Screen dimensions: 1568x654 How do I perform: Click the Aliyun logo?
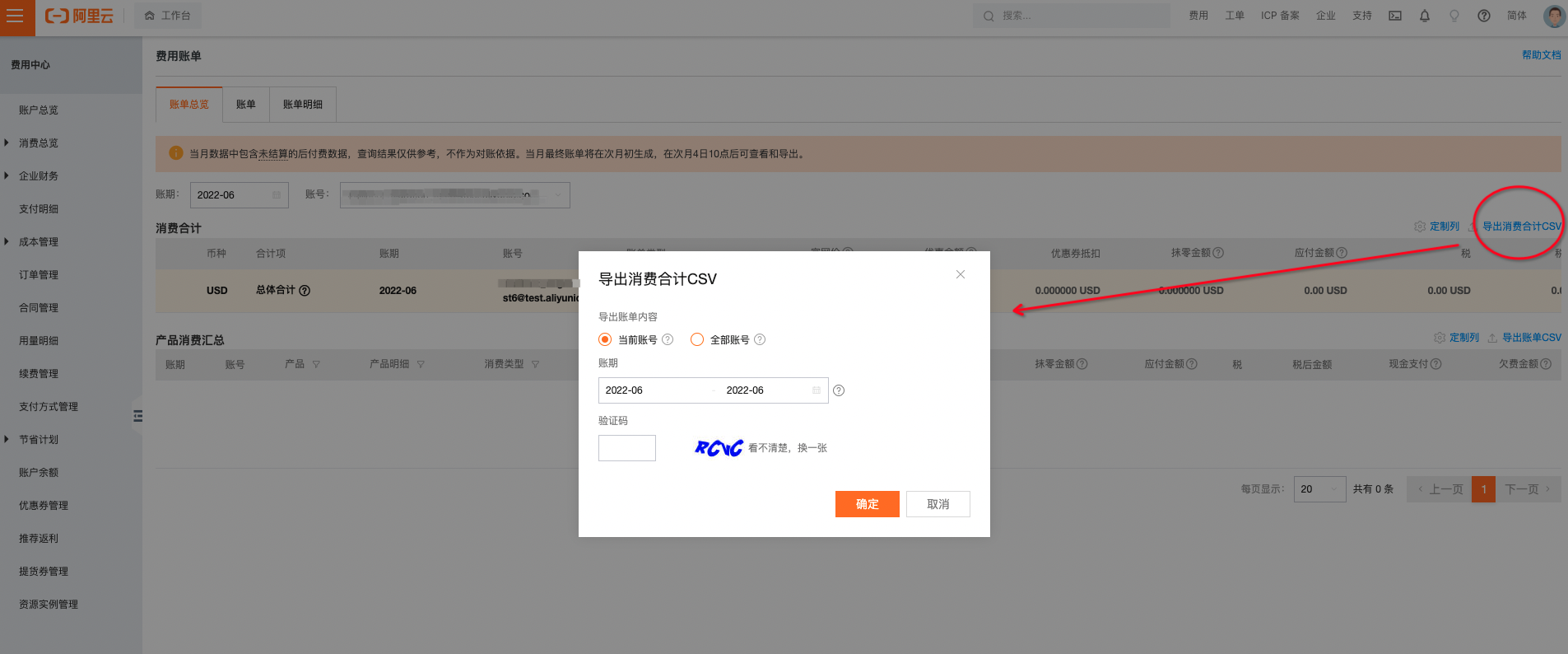tap(79, 16)
